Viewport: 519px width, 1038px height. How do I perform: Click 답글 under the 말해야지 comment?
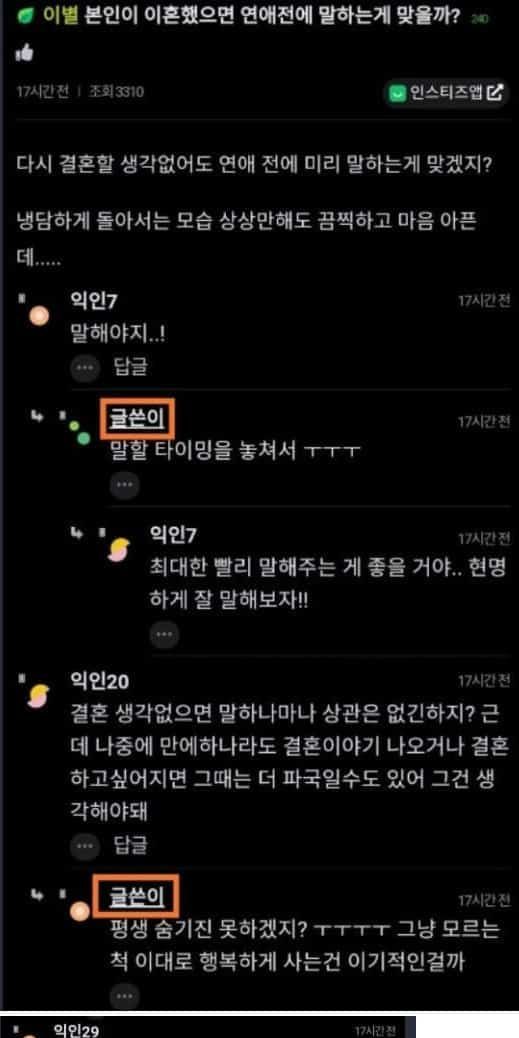tap(130, 366)
